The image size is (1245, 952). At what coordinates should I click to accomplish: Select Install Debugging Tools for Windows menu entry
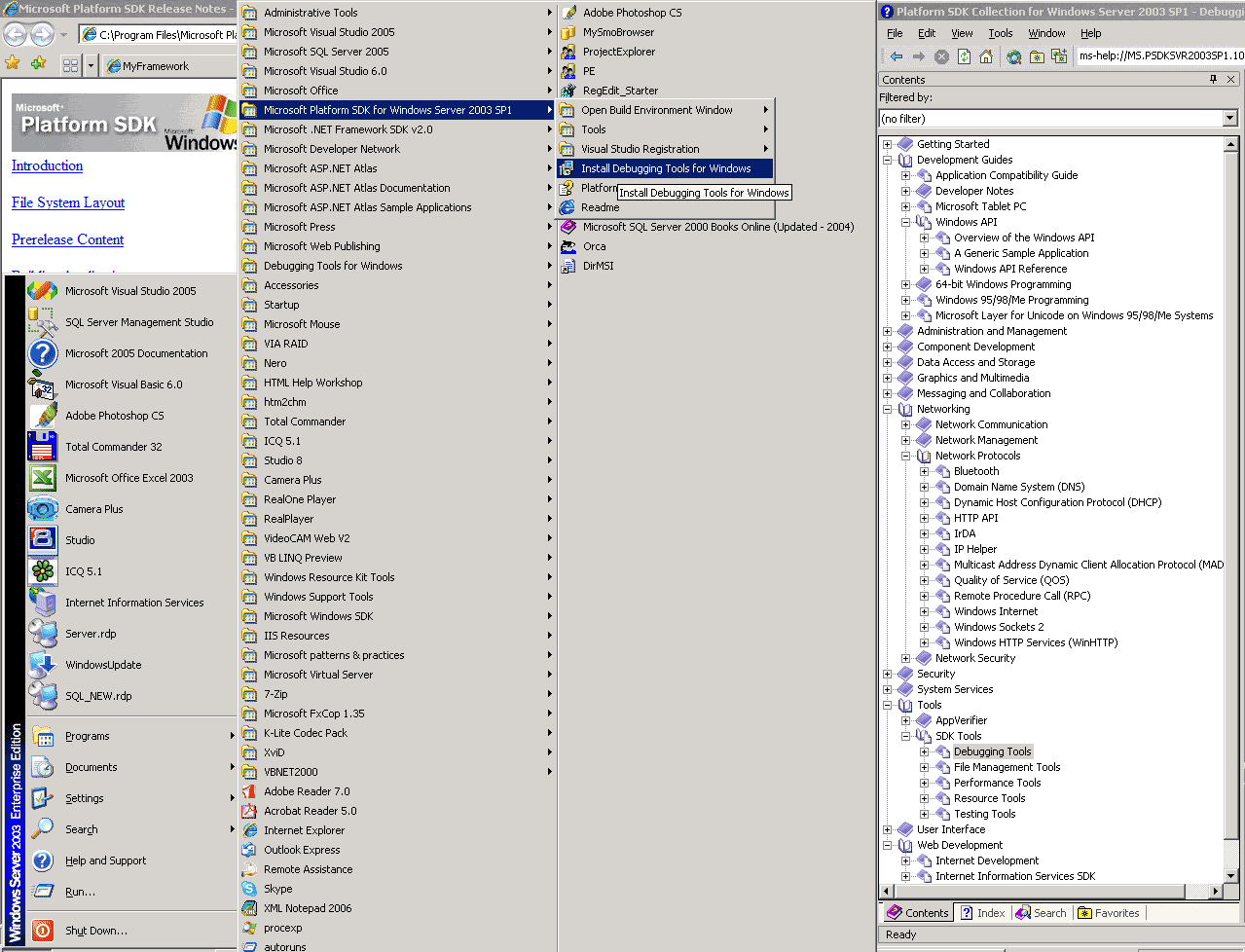coord(666,168)
